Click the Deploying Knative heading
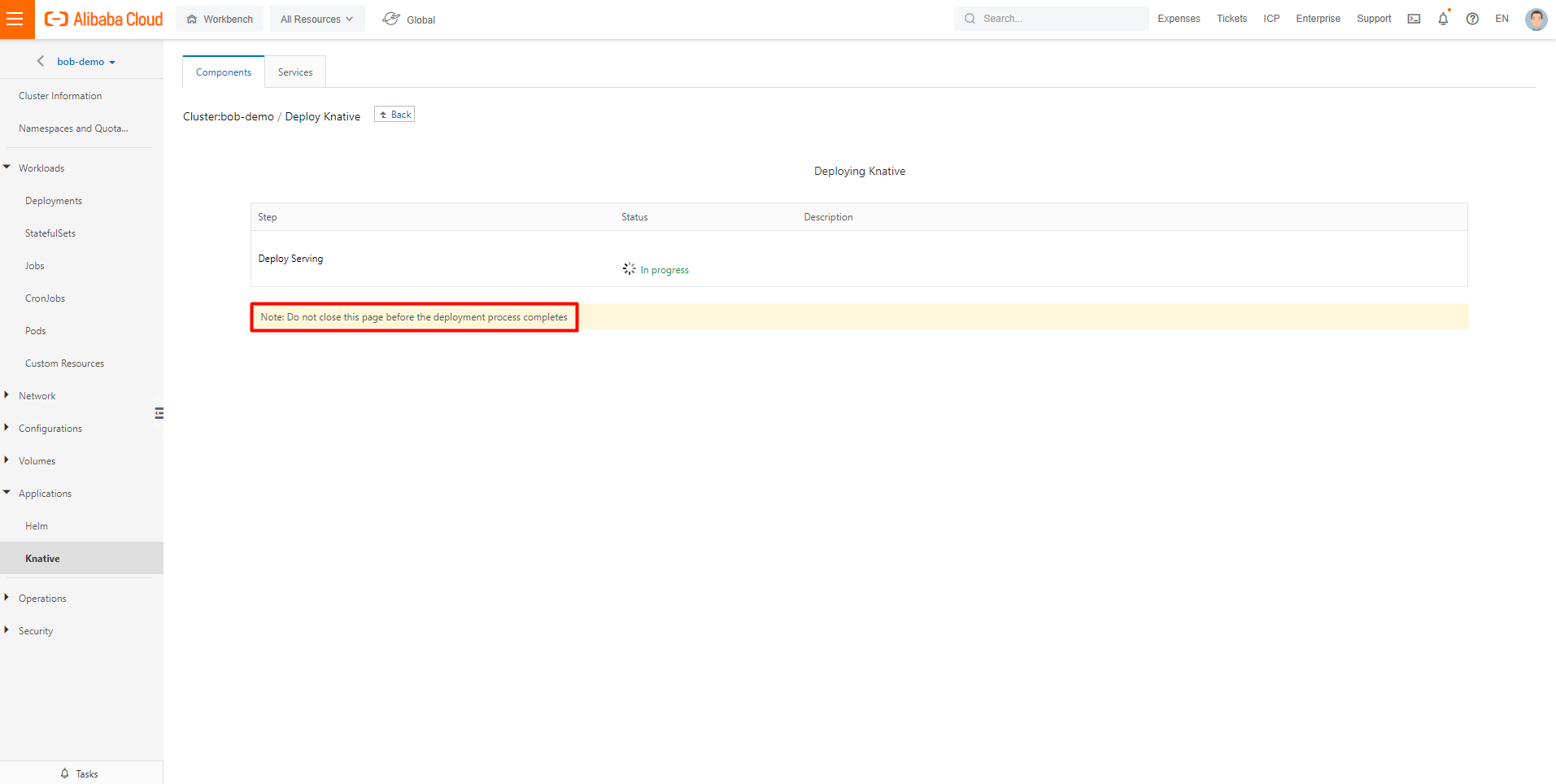 (x=860, y=171)
